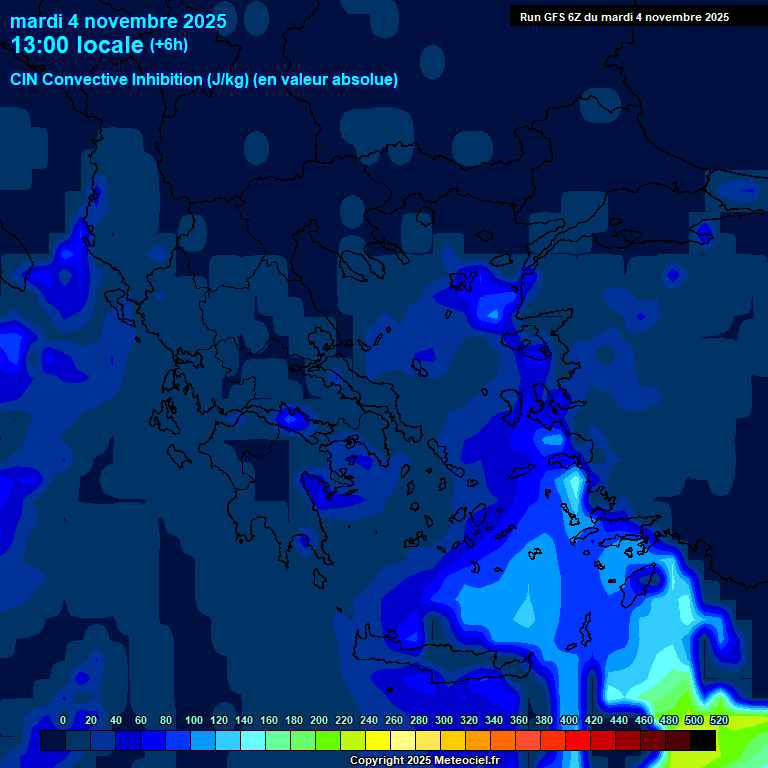
Task: Choose the pure blue 60 legend swatch
Action: [128, 741]
